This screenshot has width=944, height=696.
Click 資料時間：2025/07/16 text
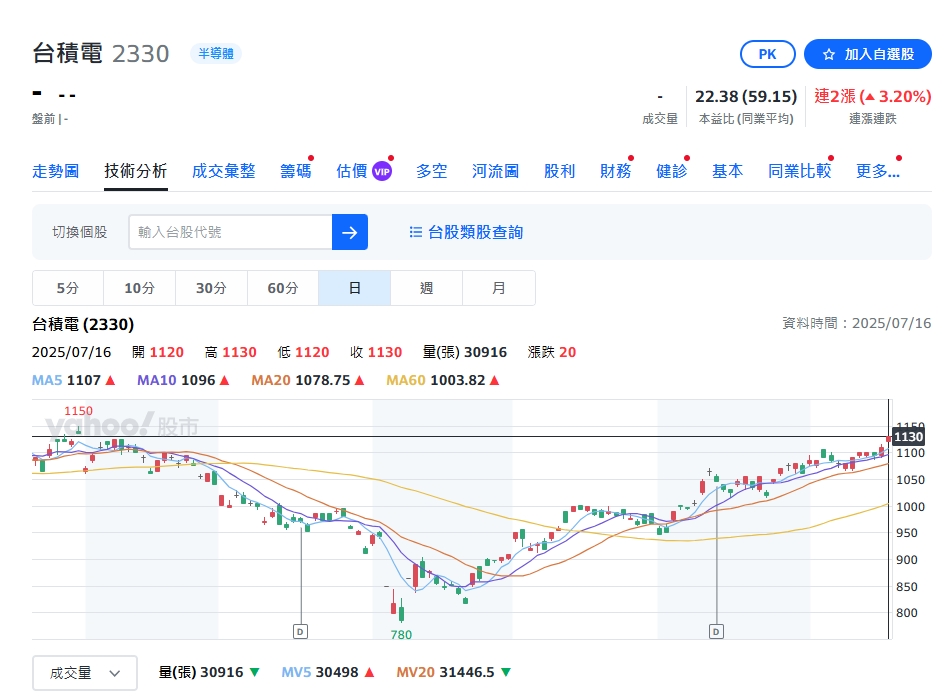(x=856, y=323)
